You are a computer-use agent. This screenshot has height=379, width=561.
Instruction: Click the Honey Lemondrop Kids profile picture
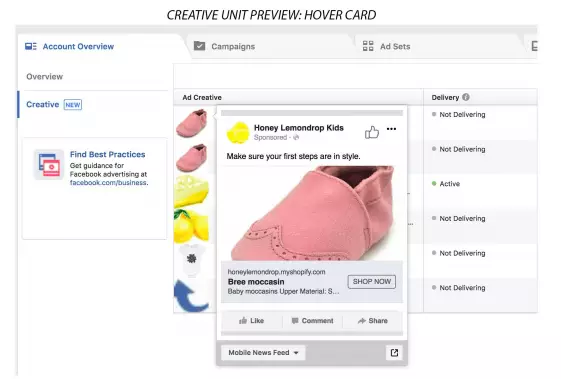tap(238, 133)
